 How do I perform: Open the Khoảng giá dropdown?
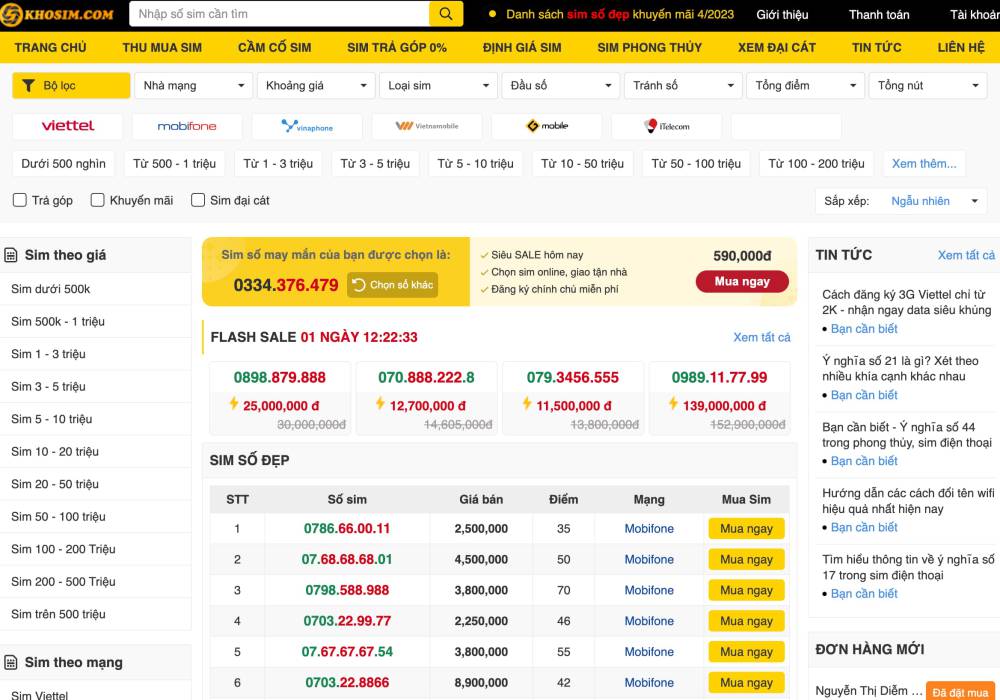[316, 85]
